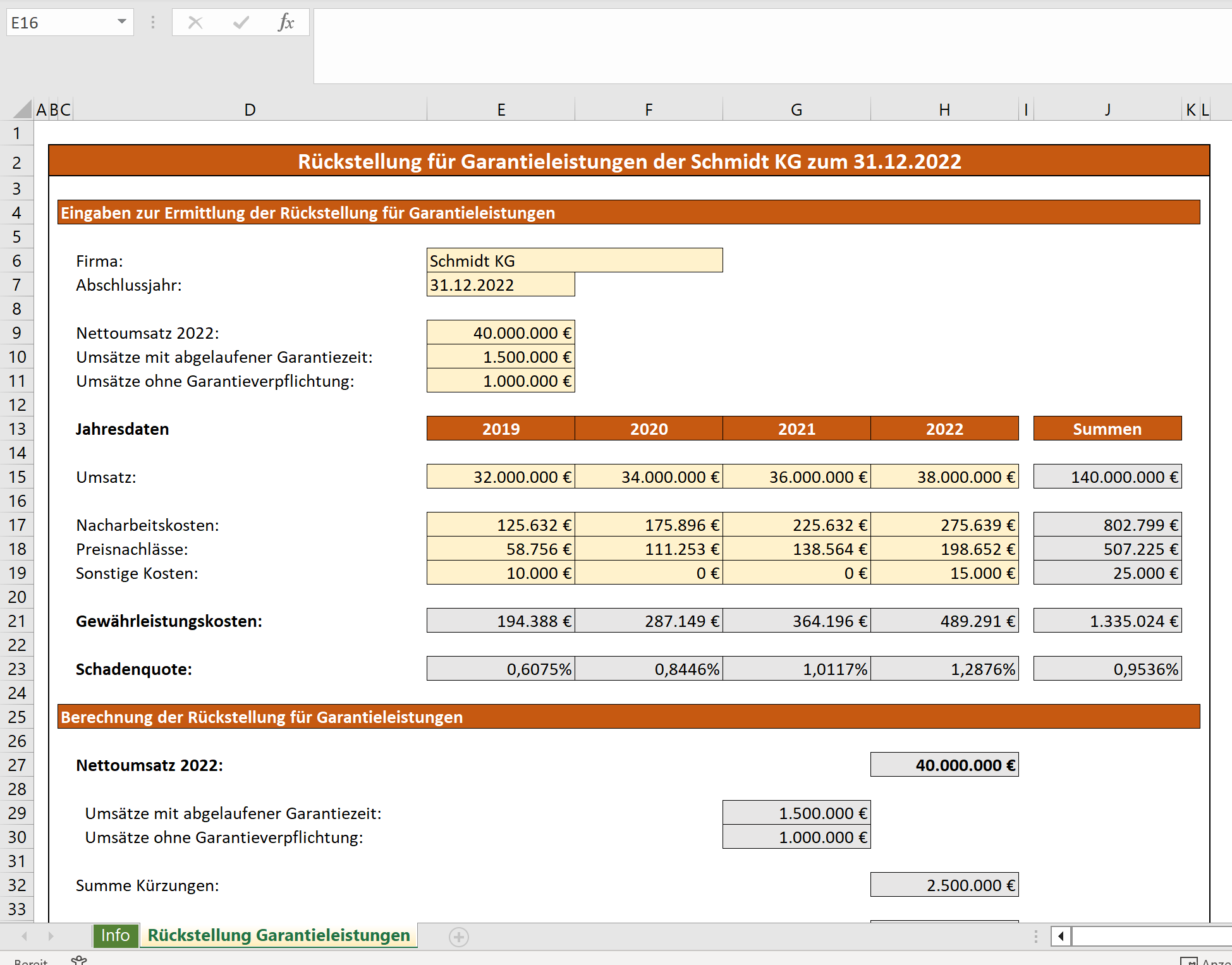This screenshot has width=1232, height=965.
Task: Click horizontal scrollbar left arrow
Action: [x=1061, y=936]
